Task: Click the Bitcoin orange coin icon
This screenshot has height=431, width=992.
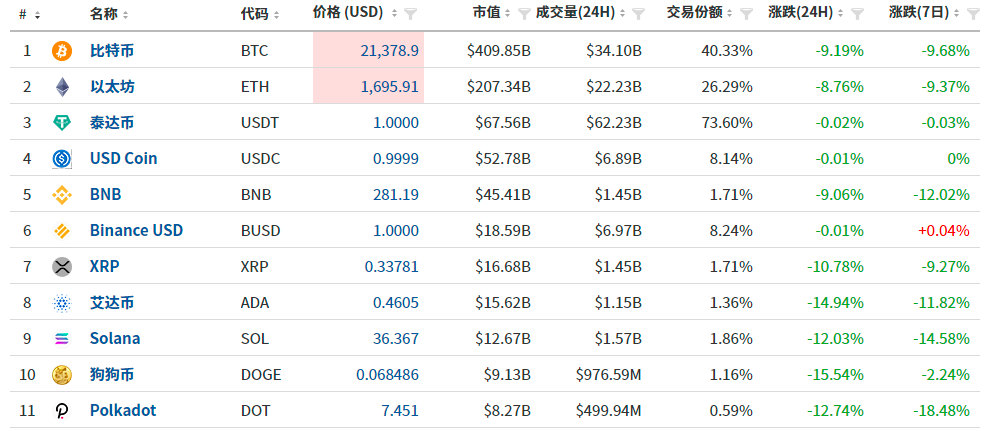Action: coord(62,51)
